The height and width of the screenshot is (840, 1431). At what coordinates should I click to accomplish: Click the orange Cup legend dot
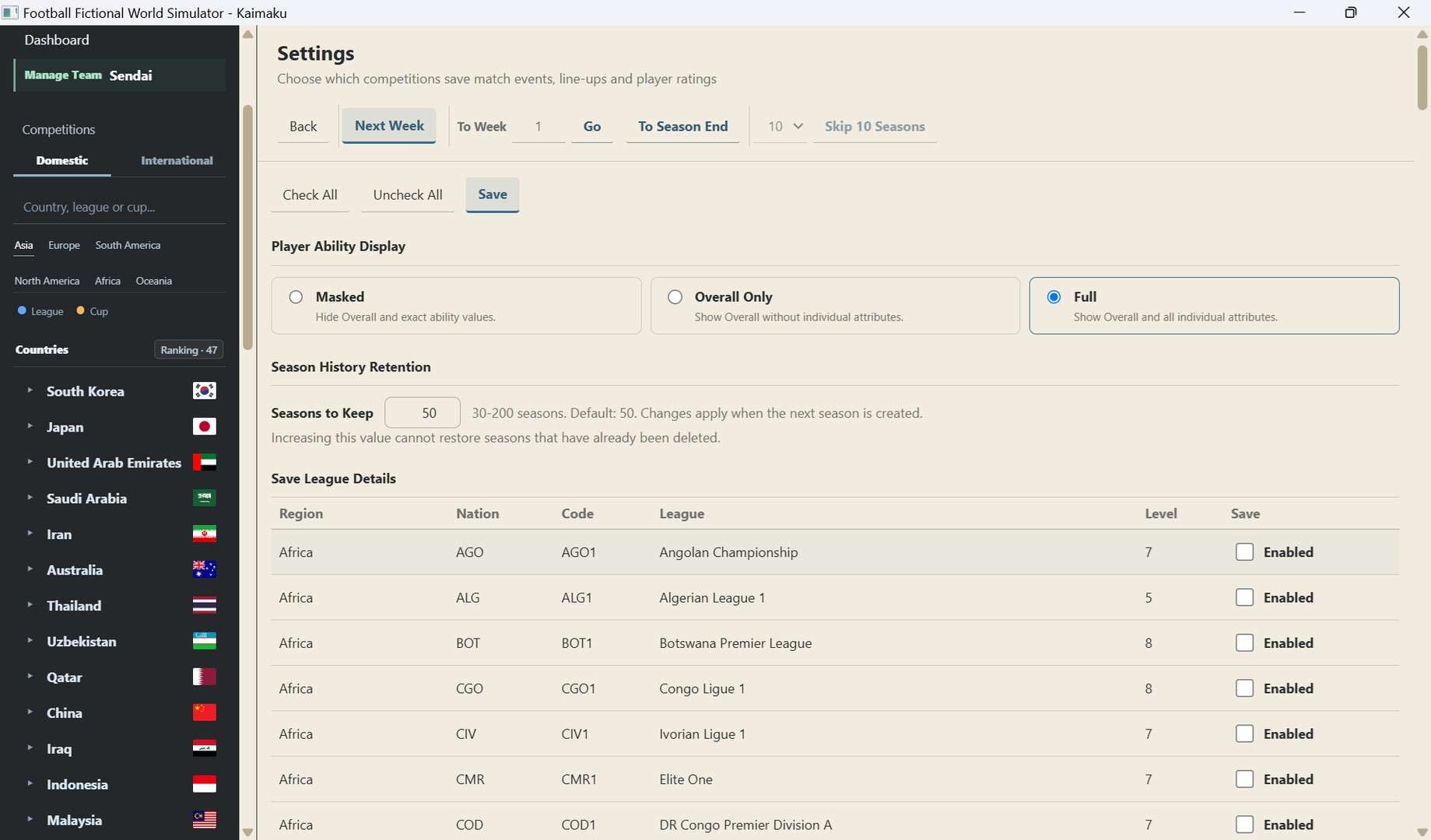pos(80,310)
